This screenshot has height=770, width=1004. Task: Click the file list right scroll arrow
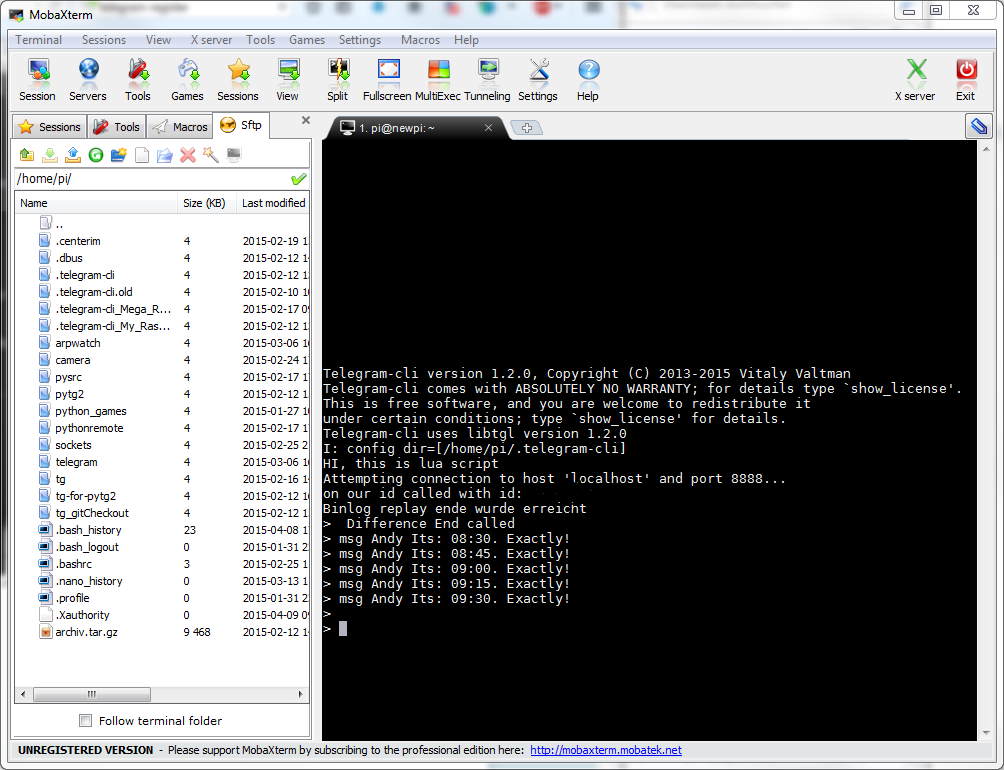tap(300, 694)
